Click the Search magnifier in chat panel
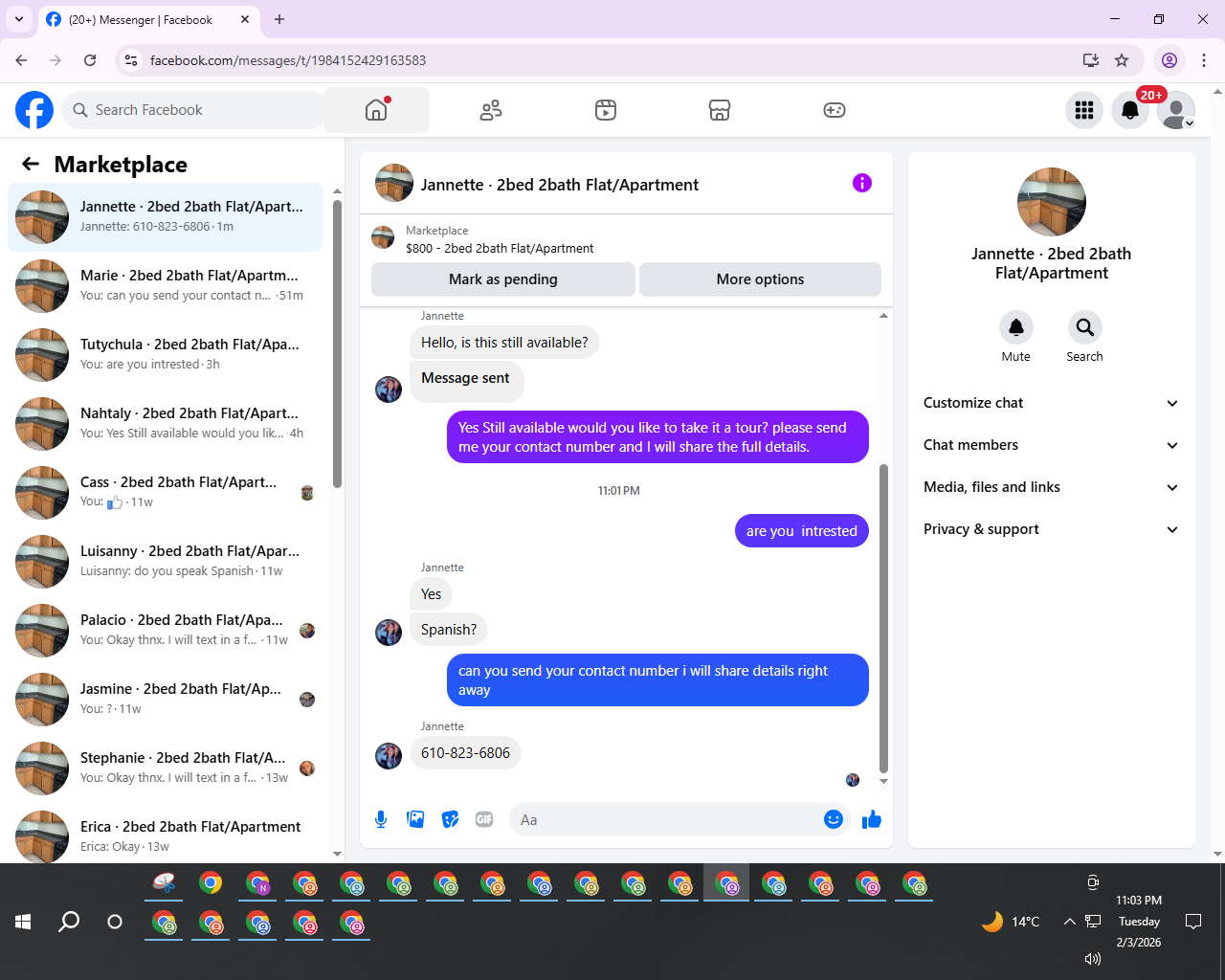 click(1084, 327)
